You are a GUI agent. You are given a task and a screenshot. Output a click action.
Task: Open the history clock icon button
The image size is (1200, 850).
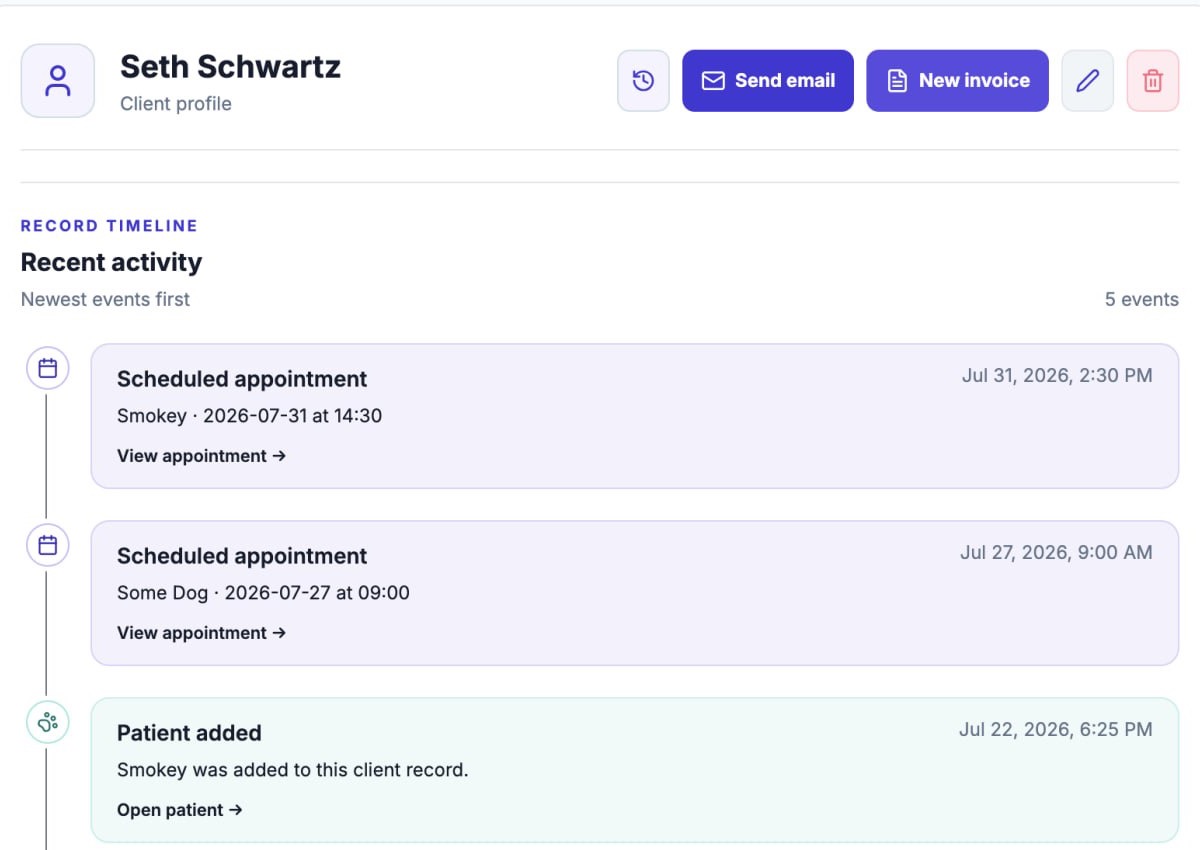click(643, 81)
